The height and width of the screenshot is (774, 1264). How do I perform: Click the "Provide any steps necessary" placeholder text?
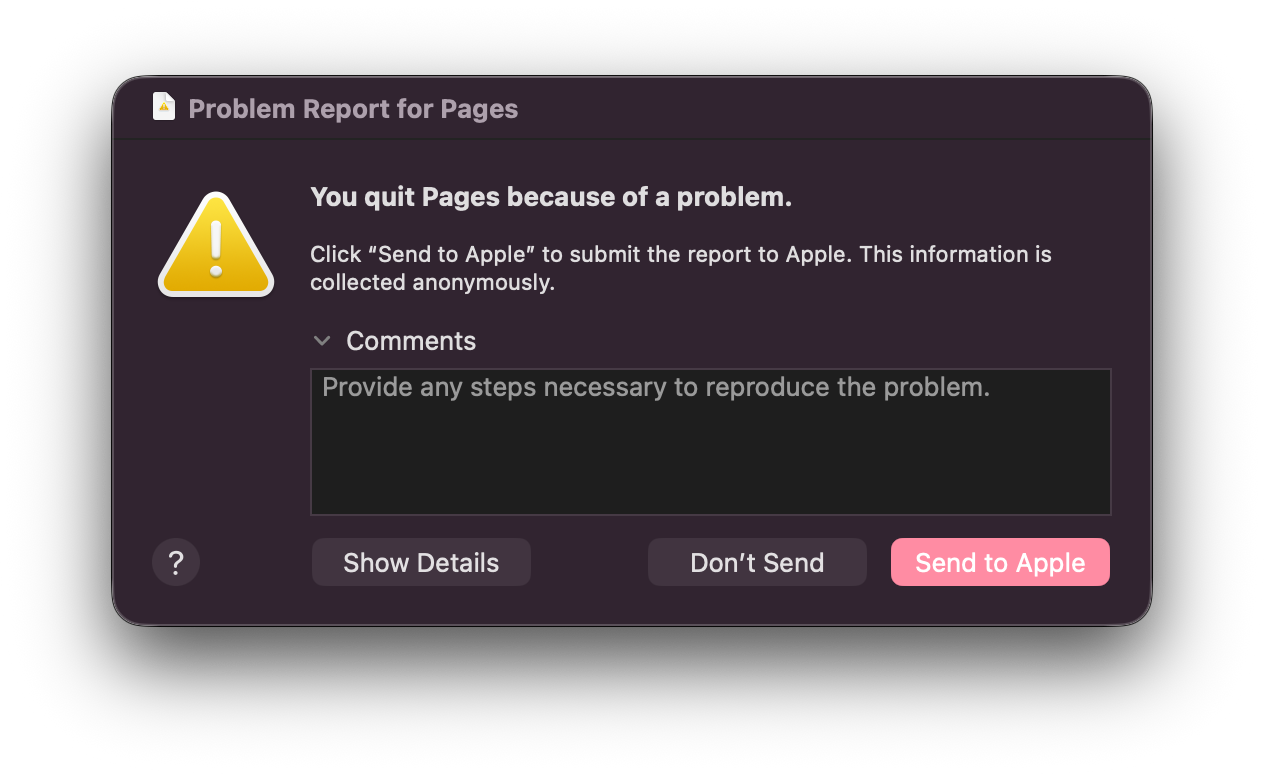[656, 387]
